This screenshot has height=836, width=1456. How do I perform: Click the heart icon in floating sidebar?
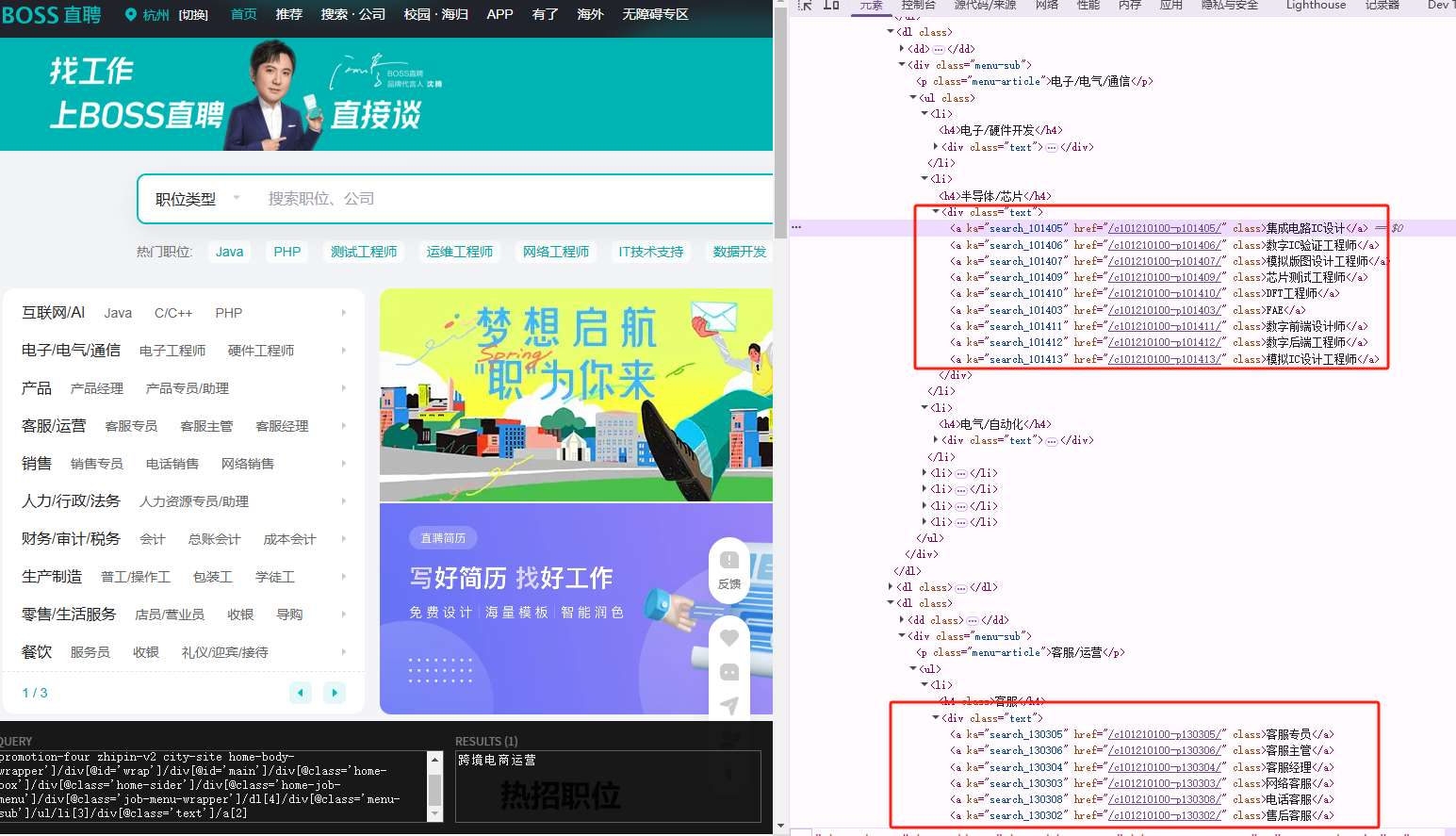click(728, 638)
